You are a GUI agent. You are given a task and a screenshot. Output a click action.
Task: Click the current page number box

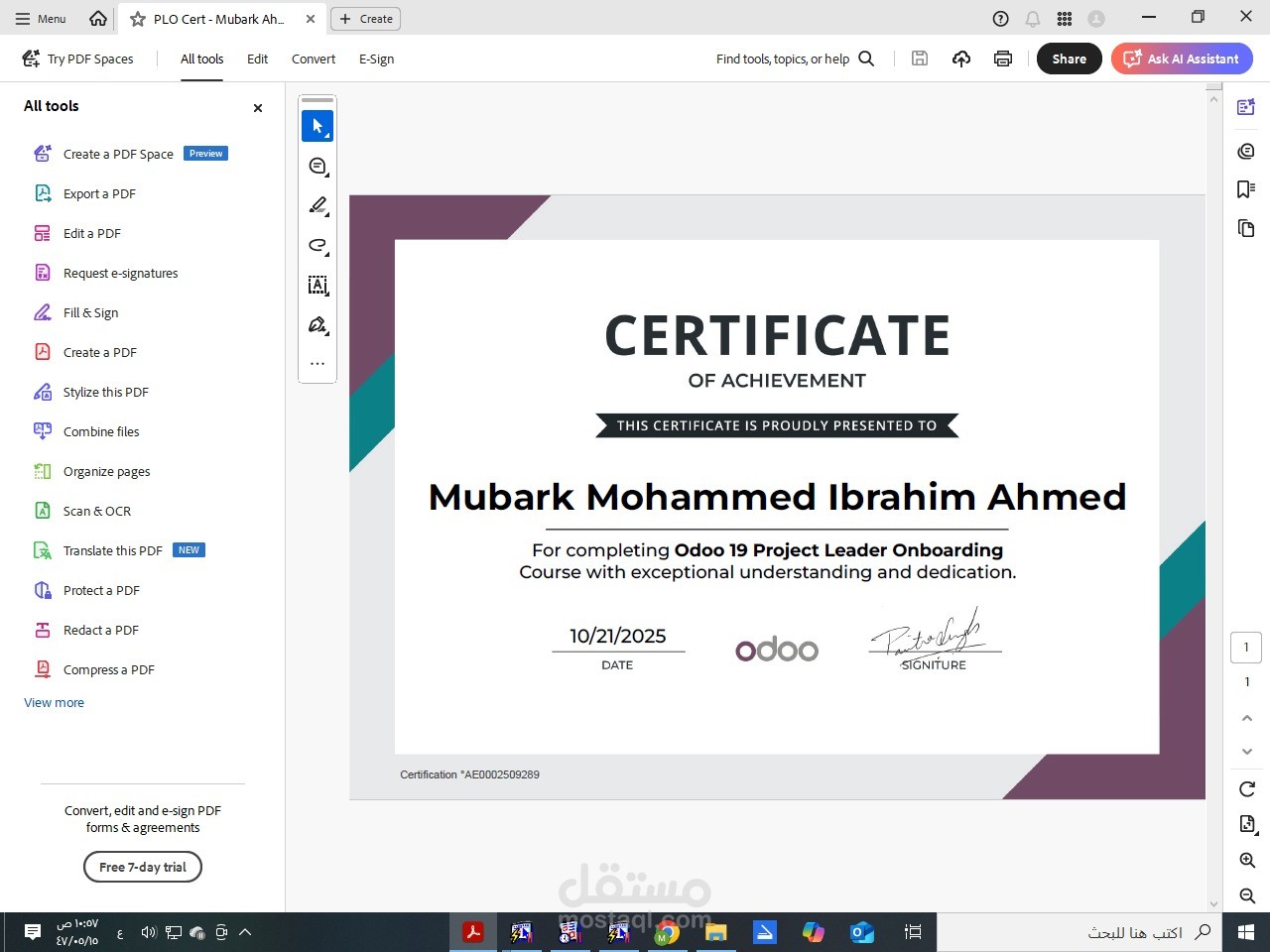[1247, 648]
